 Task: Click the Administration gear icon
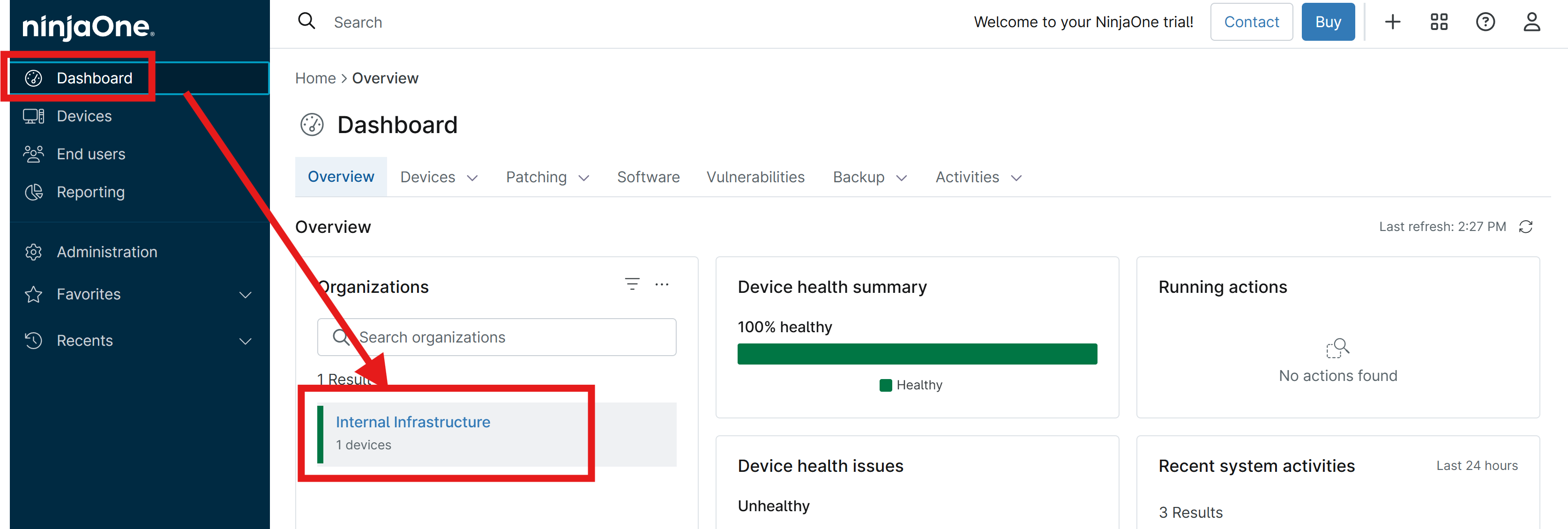pyautogui.click(x=33, y=252)
